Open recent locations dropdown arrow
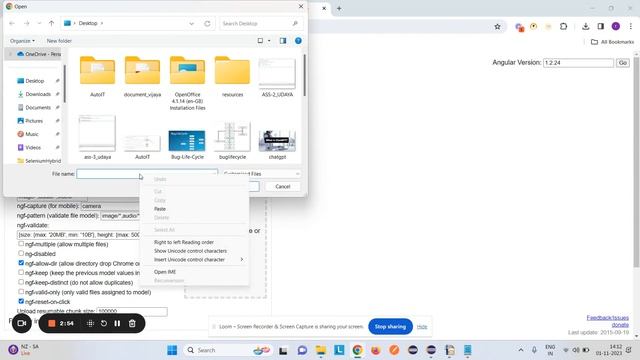Image resolution: width=640 pixels, height=360 pixels. 39,23
